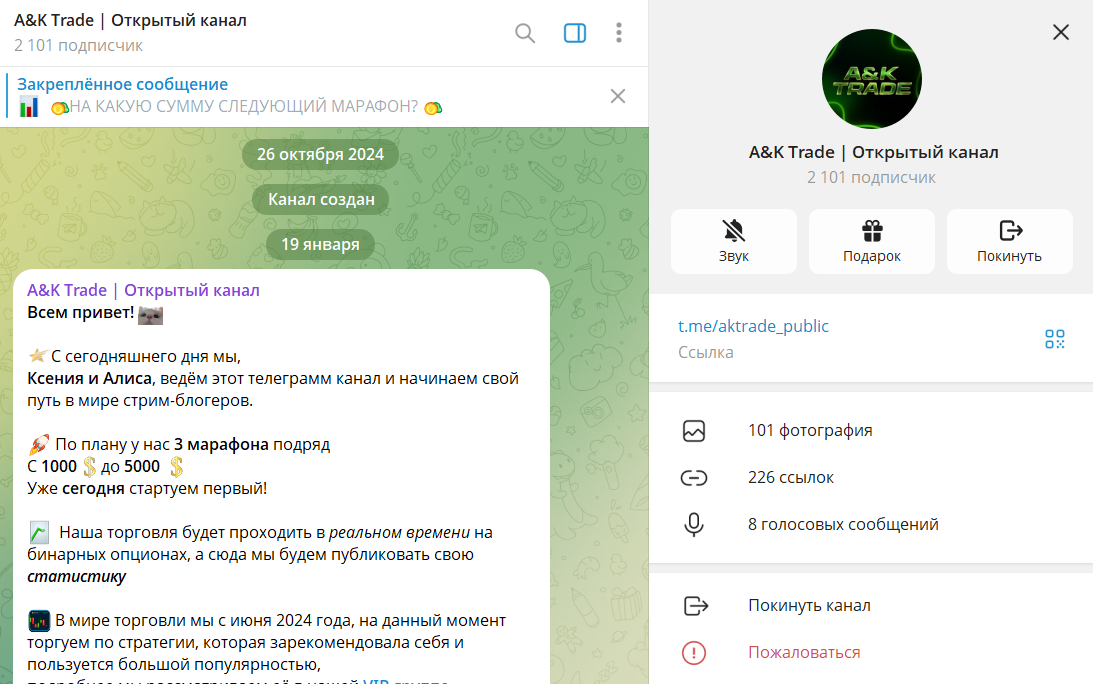Open the 8 голосовых сообщений section

pyautogui.click(x=842, y=524)
